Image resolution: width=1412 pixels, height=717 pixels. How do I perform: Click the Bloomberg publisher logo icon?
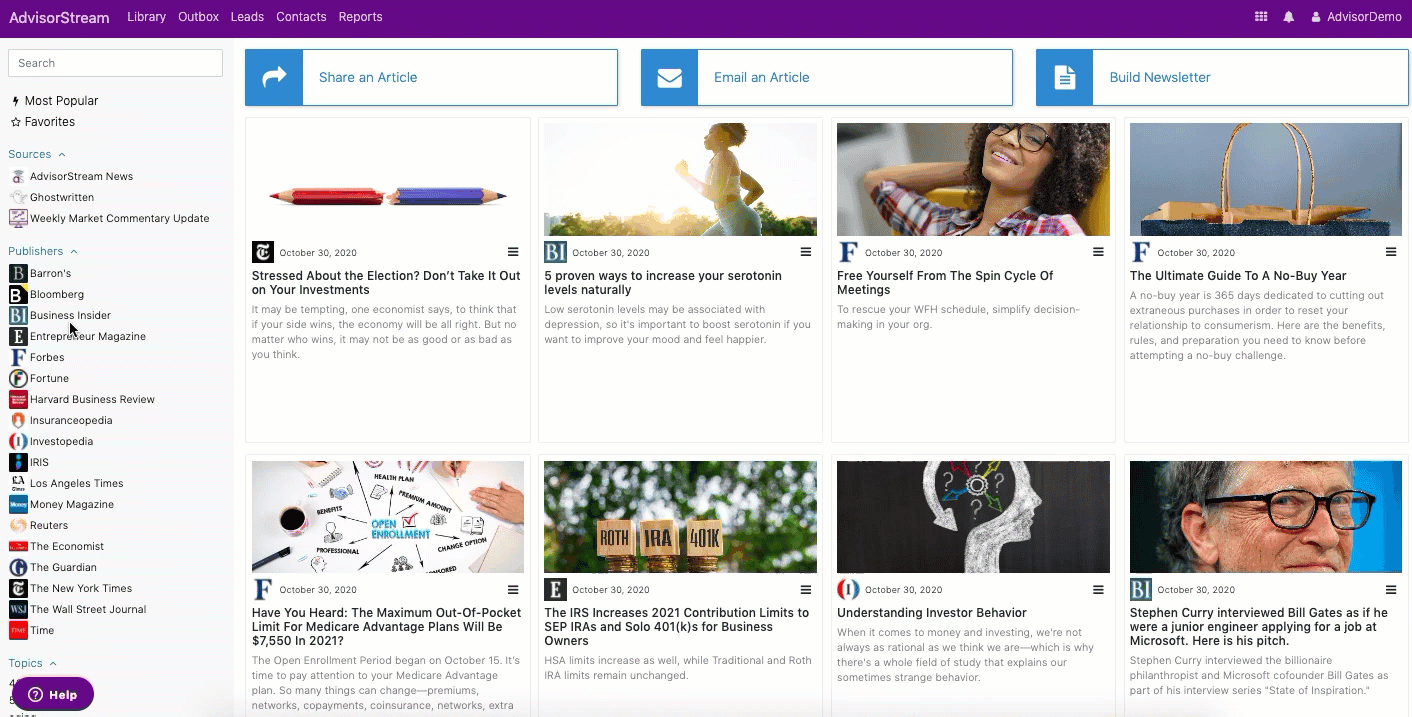tap(18, 294)
